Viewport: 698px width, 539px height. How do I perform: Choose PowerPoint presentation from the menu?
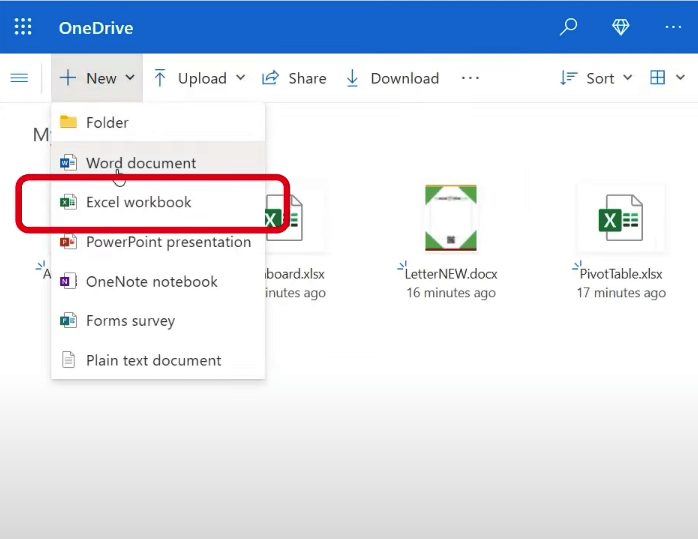pyautogui.click(x=158, y=242)
